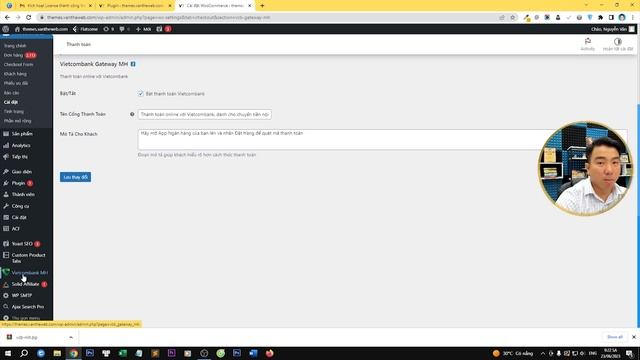The image size is (640, 360).
Task: Open 'Báo cáo' reports submenu item
Action: [11, 93]
